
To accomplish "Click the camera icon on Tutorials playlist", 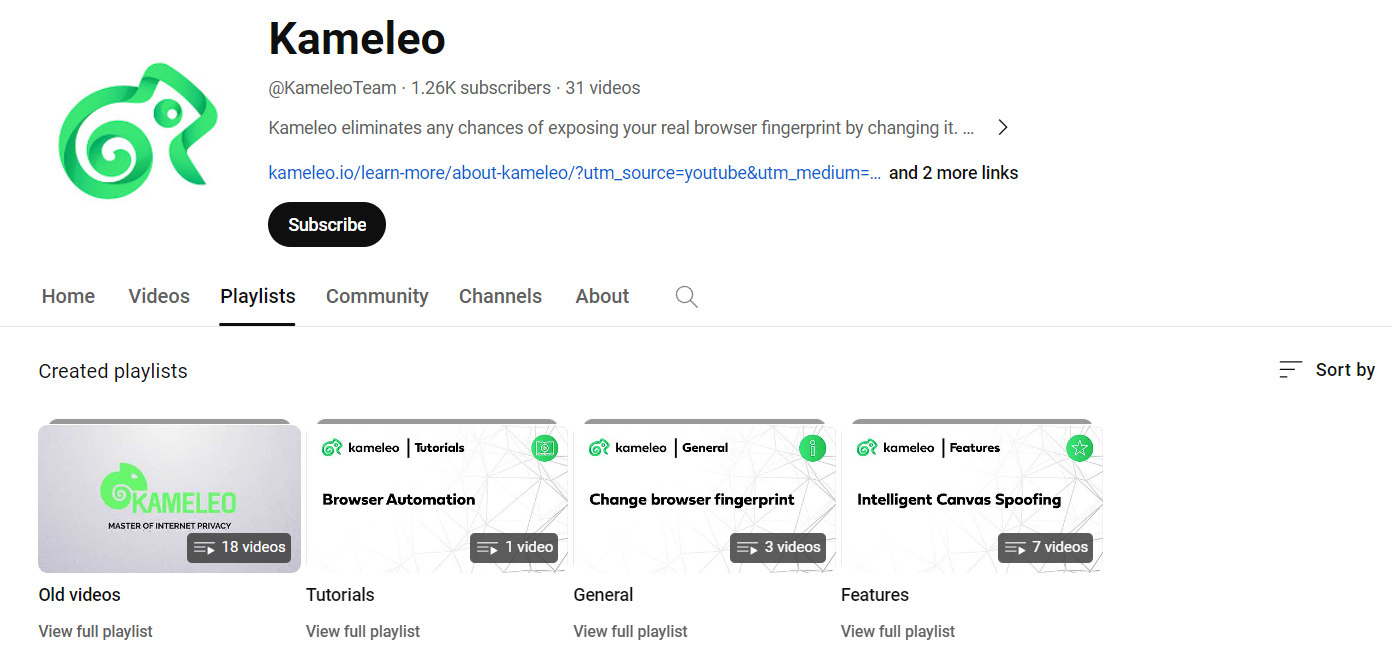I will [544, 448].
